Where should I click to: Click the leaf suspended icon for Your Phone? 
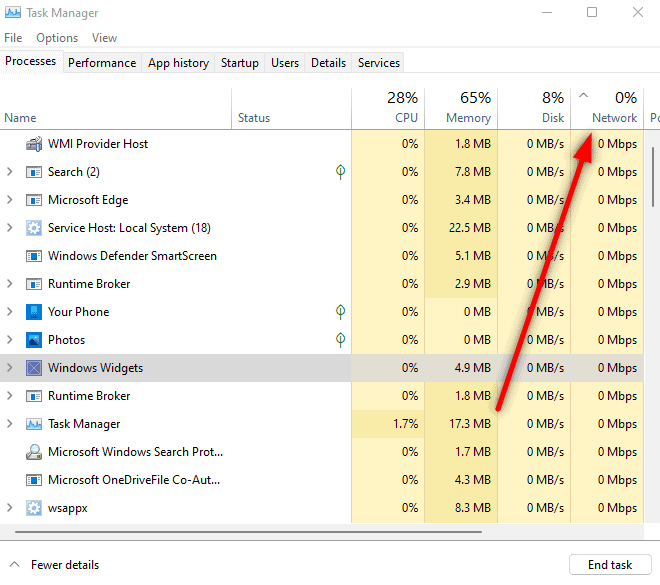(341, 312)
